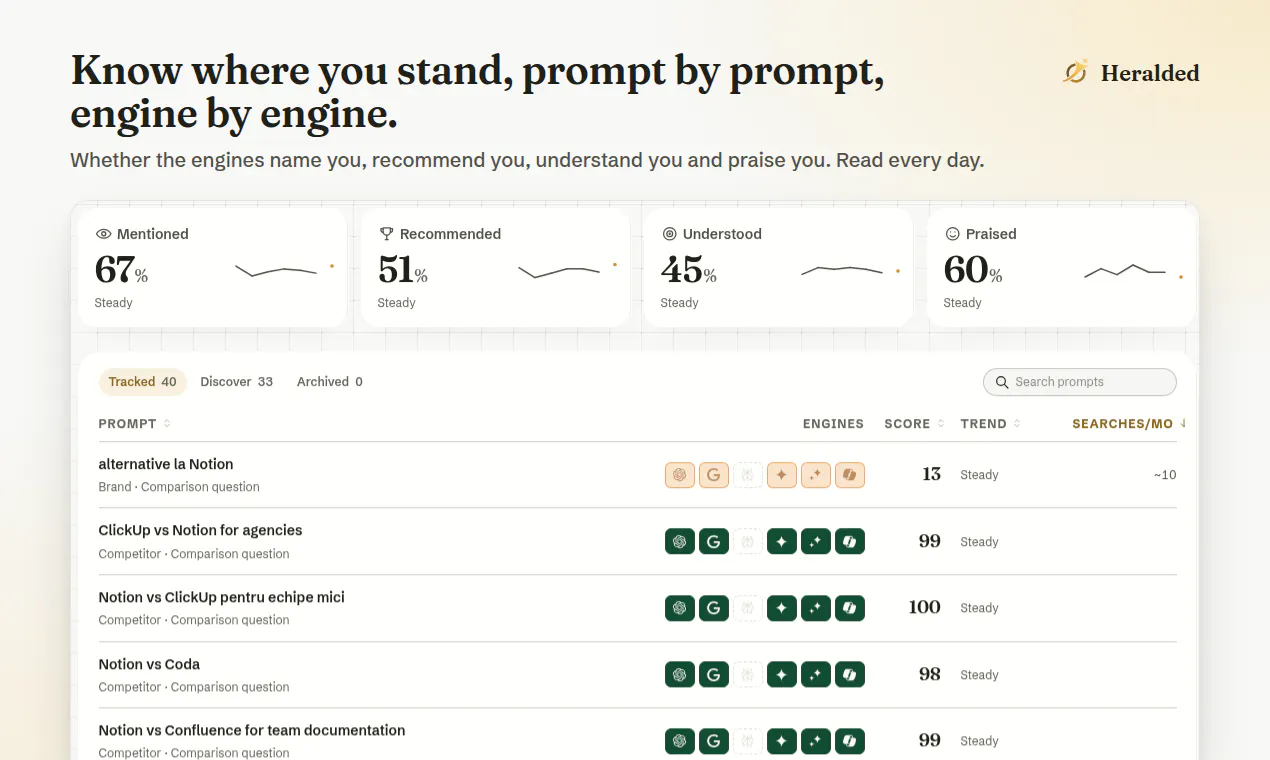Image resolution: width=1270 pixels, height=760 pixels.
Task: Click dashed disabled engine icon for alternative la Notion
Action: click(748, 475)
